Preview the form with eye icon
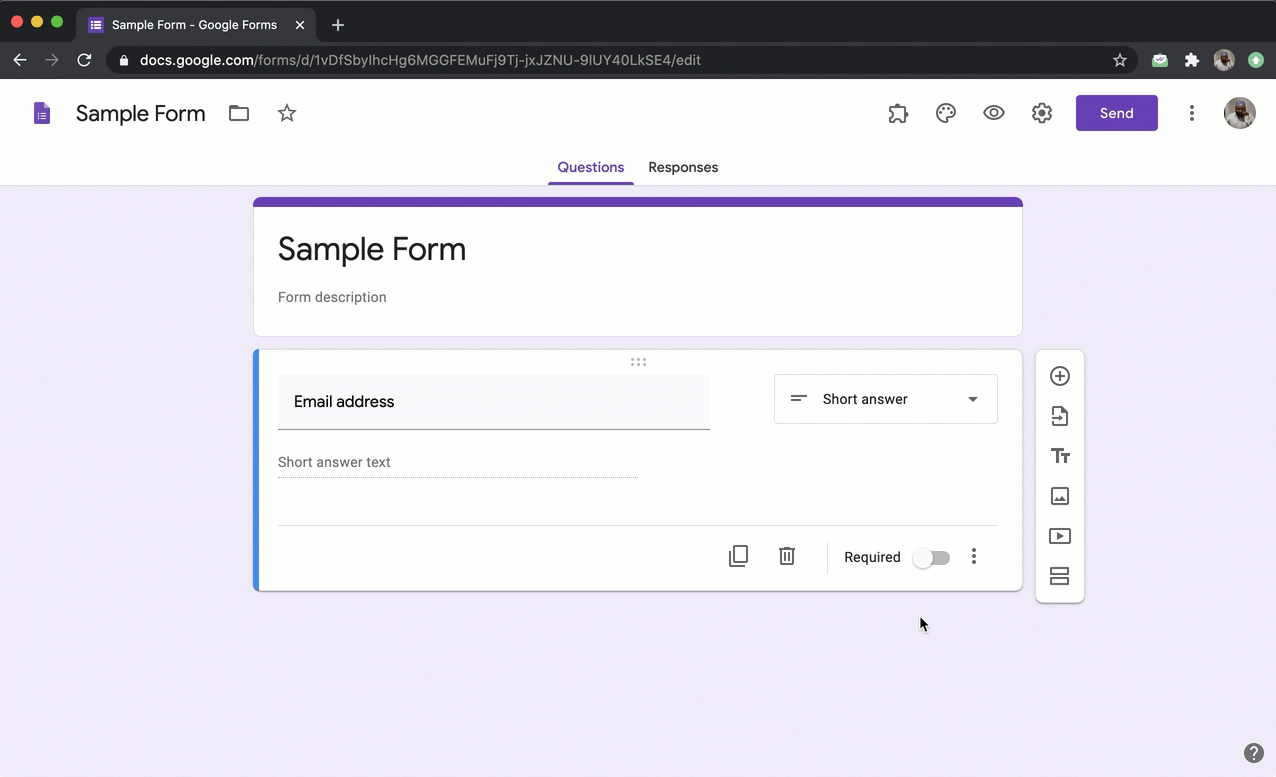 pyautogui.click(x=994, y=113)
